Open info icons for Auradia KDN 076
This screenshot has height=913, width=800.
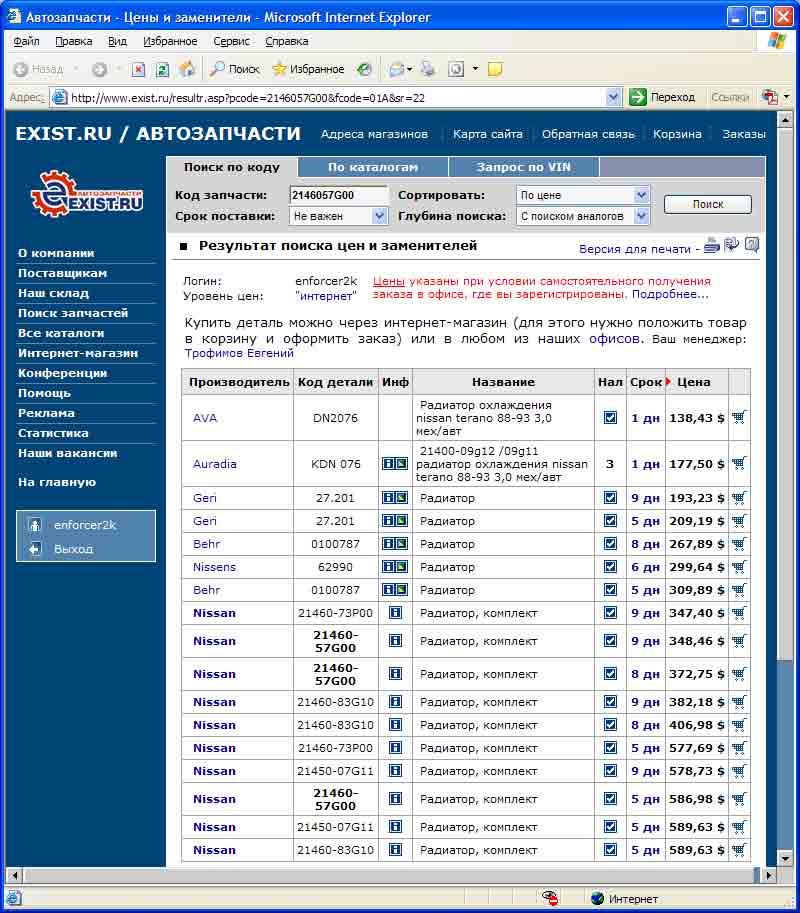pos(395,463)
